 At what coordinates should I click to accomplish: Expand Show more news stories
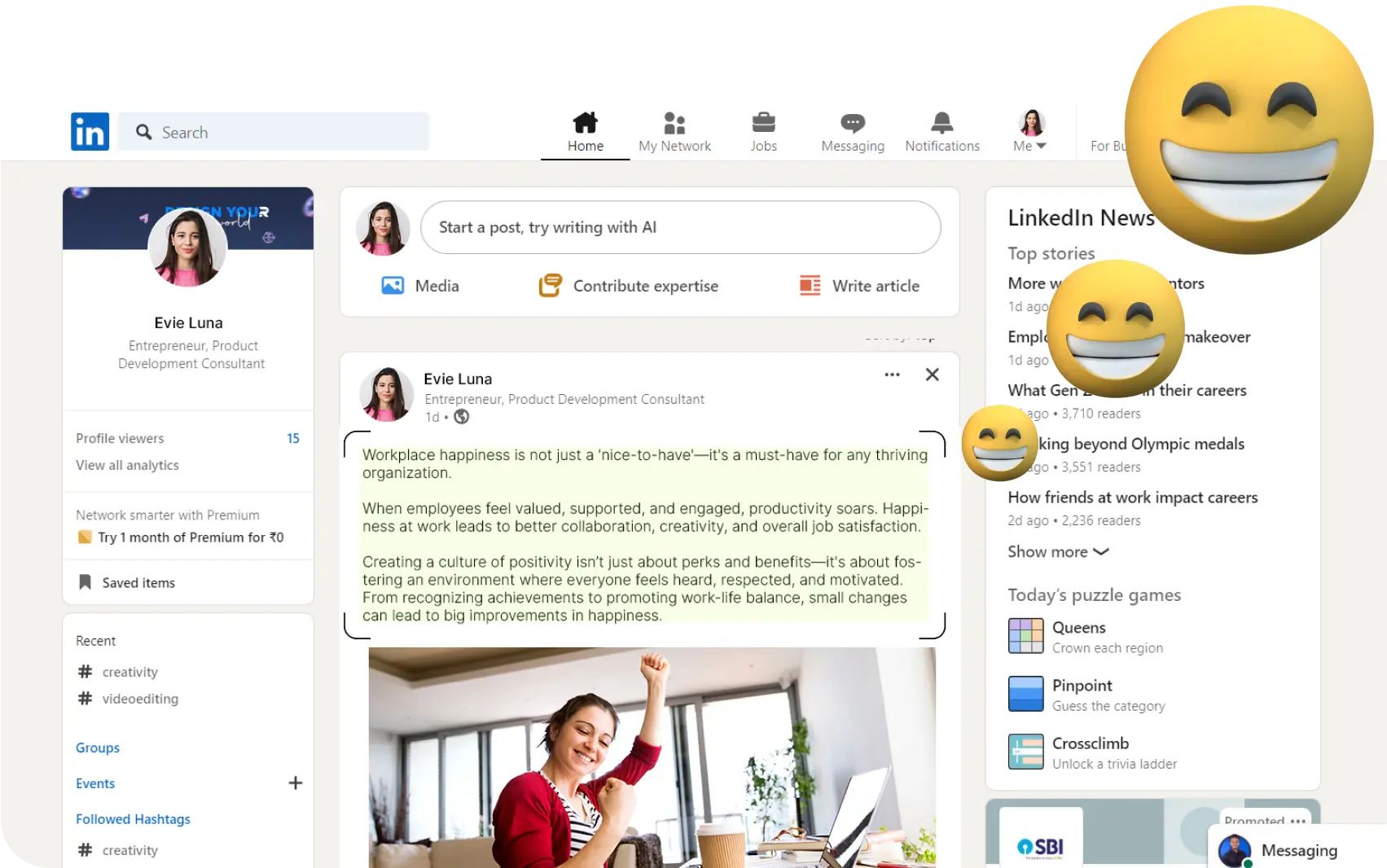1057,551
